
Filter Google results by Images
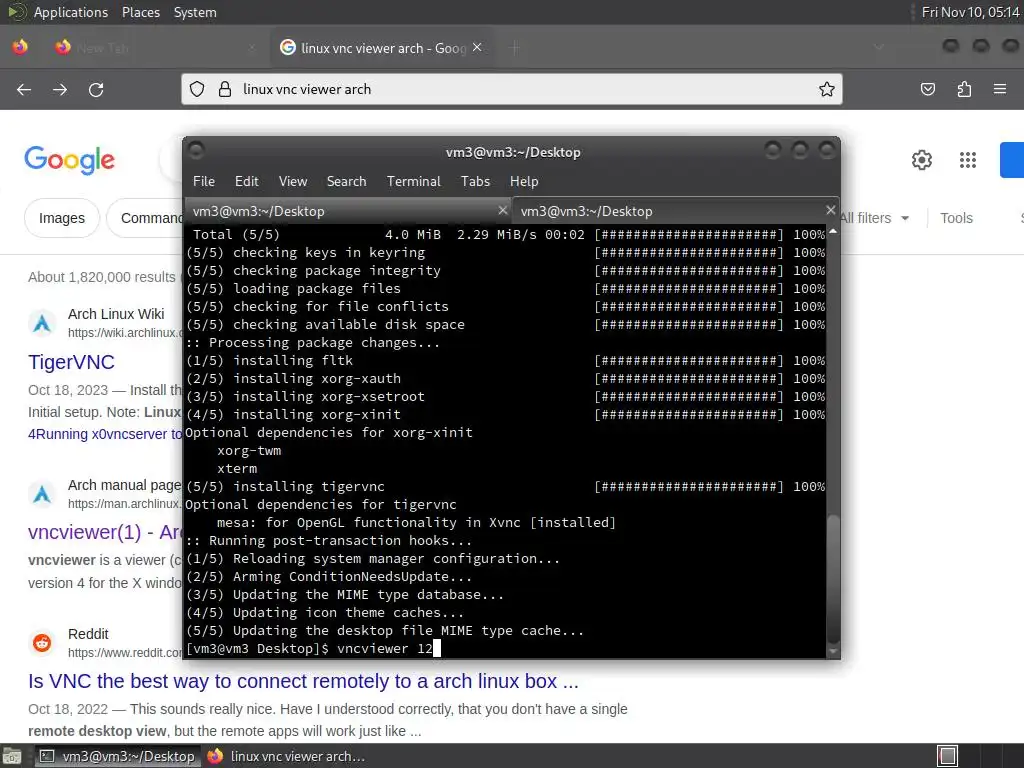[x=62, y=218]
